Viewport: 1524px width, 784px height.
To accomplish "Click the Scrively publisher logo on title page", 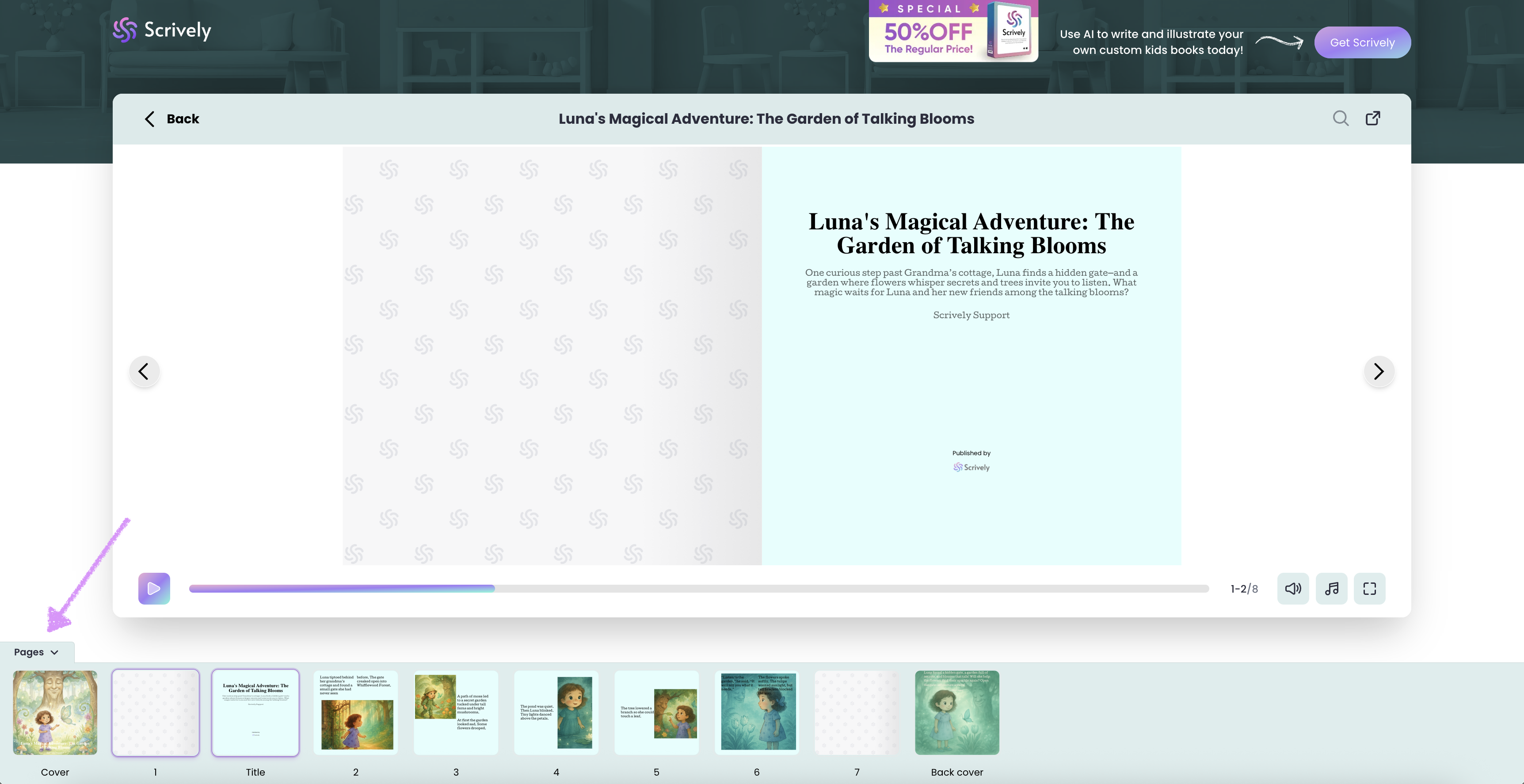I will click(x=971, y=468).
